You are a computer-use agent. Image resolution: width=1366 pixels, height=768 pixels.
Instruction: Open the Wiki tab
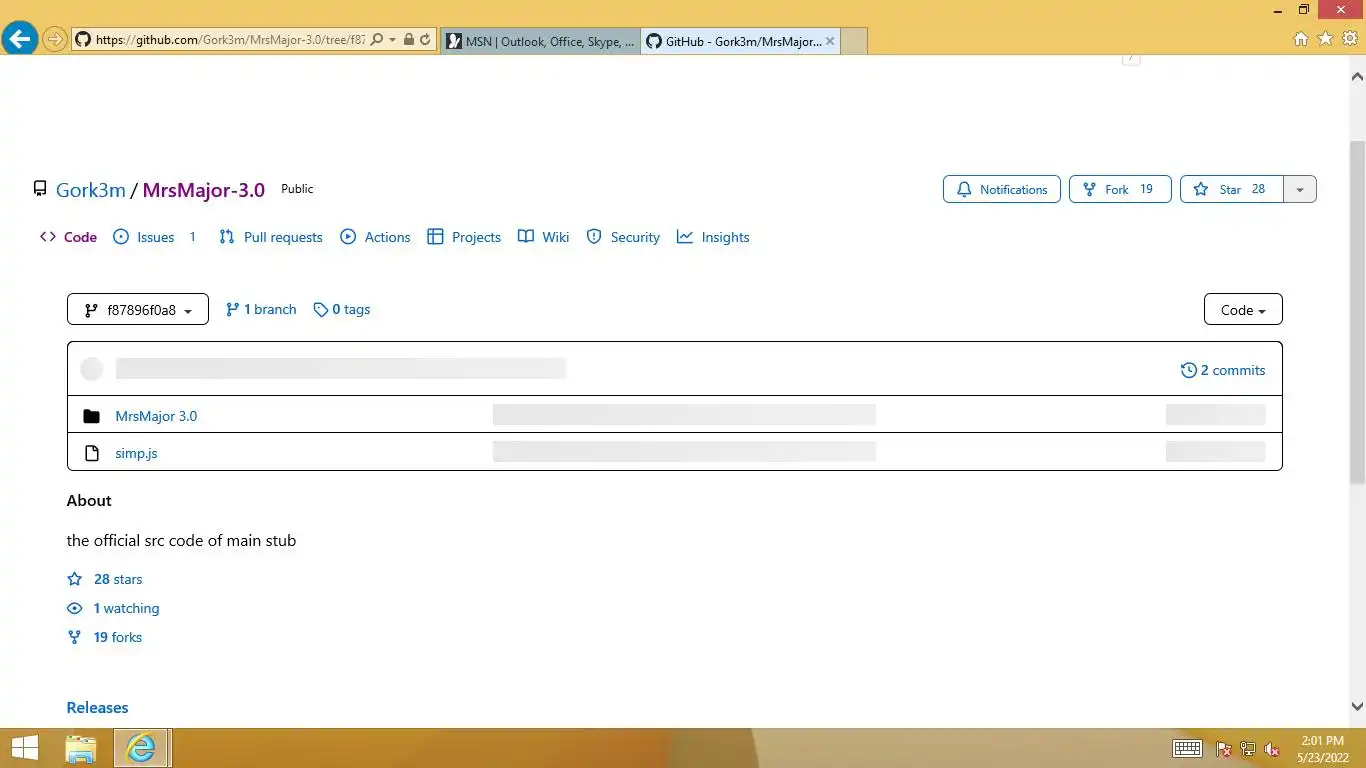pos(543,237)
